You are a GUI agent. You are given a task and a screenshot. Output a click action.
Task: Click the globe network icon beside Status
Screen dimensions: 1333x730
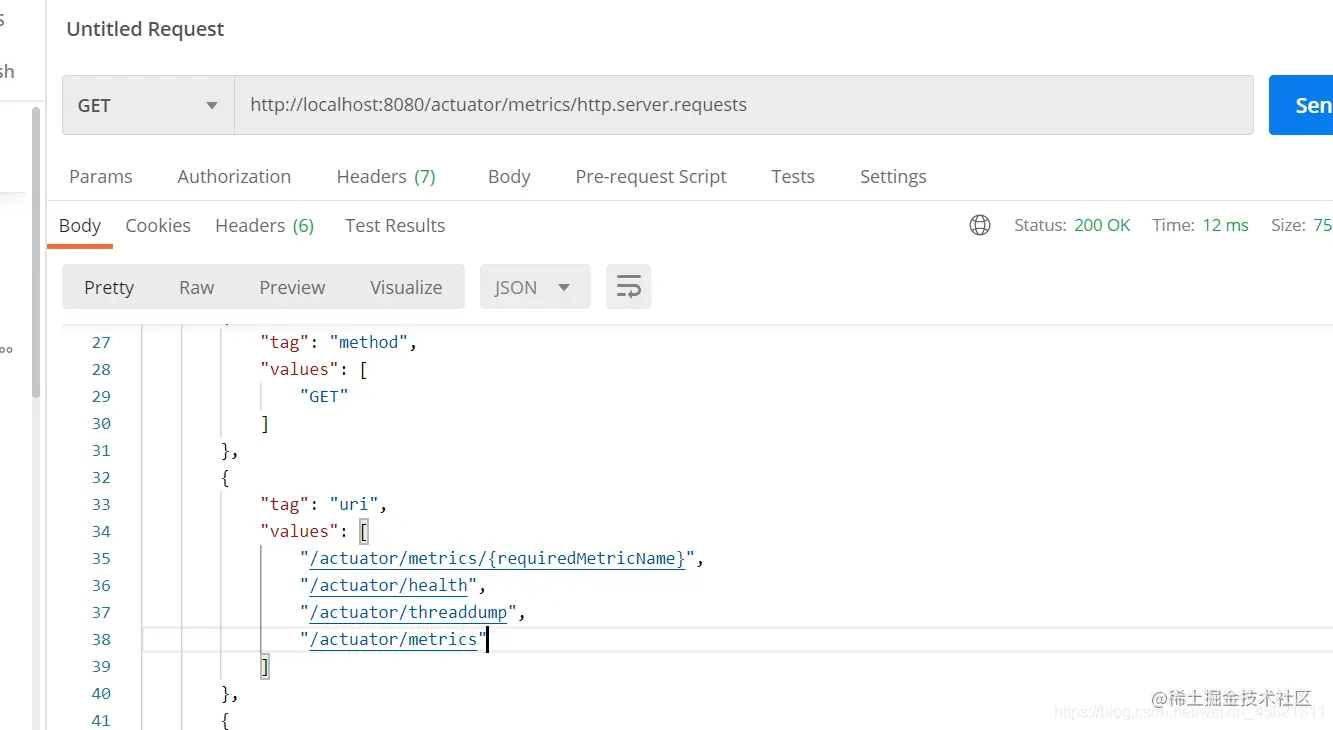(x=980, y=225)
